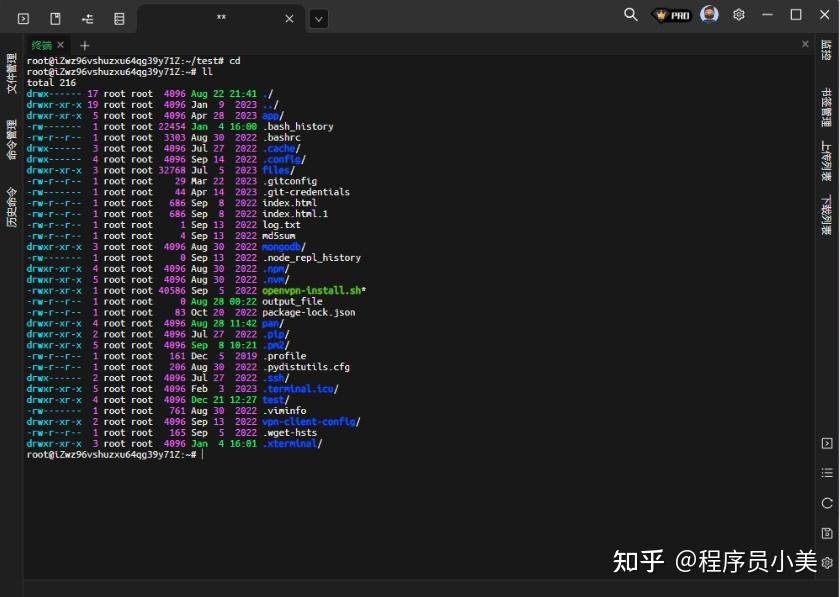Screen dimensions: 840x597
Task: Close the terminal pane with small X
Action: tap(805, 44)
